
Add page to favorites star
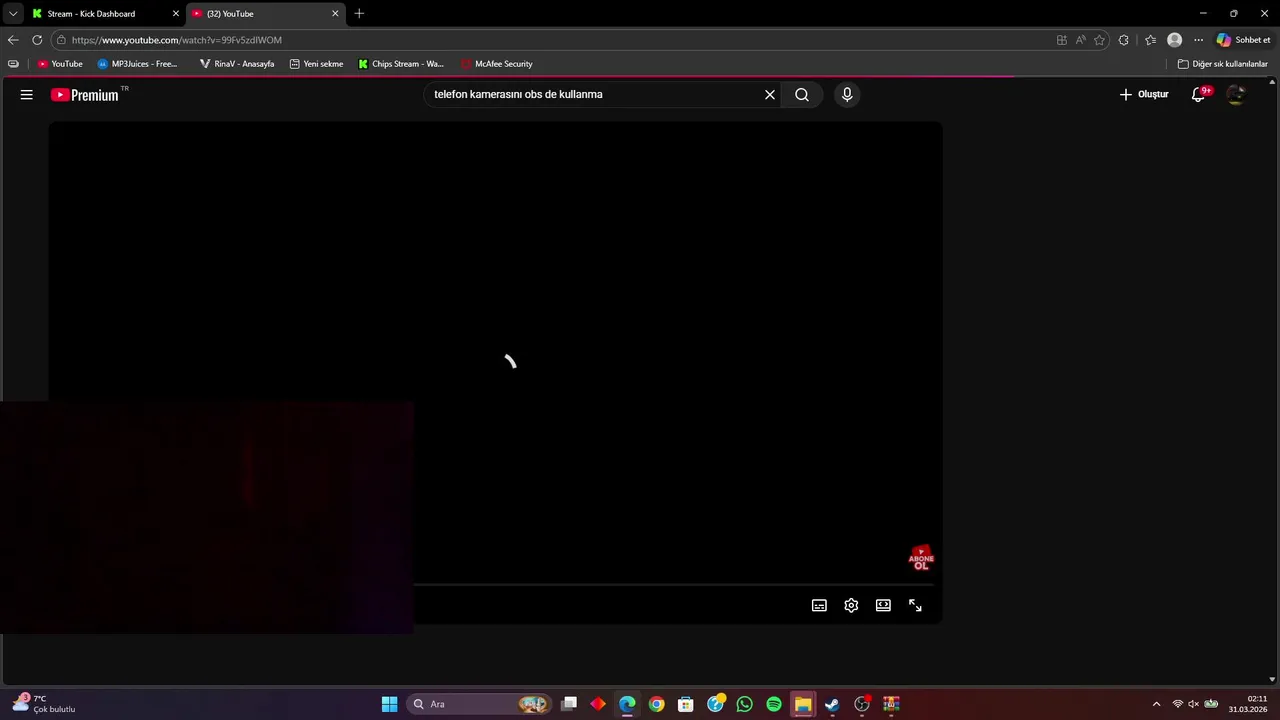pyautogui.click(x=1100, y=40)
